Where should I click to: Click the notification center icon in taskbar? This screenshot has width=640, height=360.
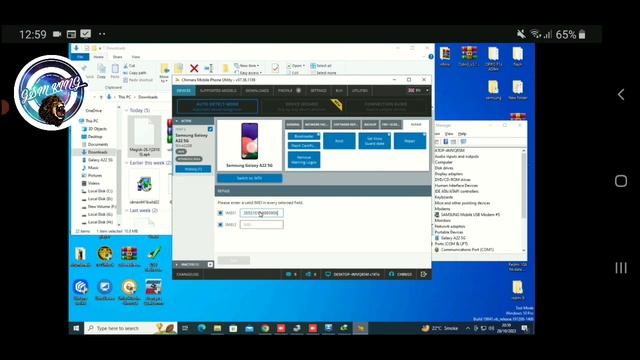click(x=524, y=328)
